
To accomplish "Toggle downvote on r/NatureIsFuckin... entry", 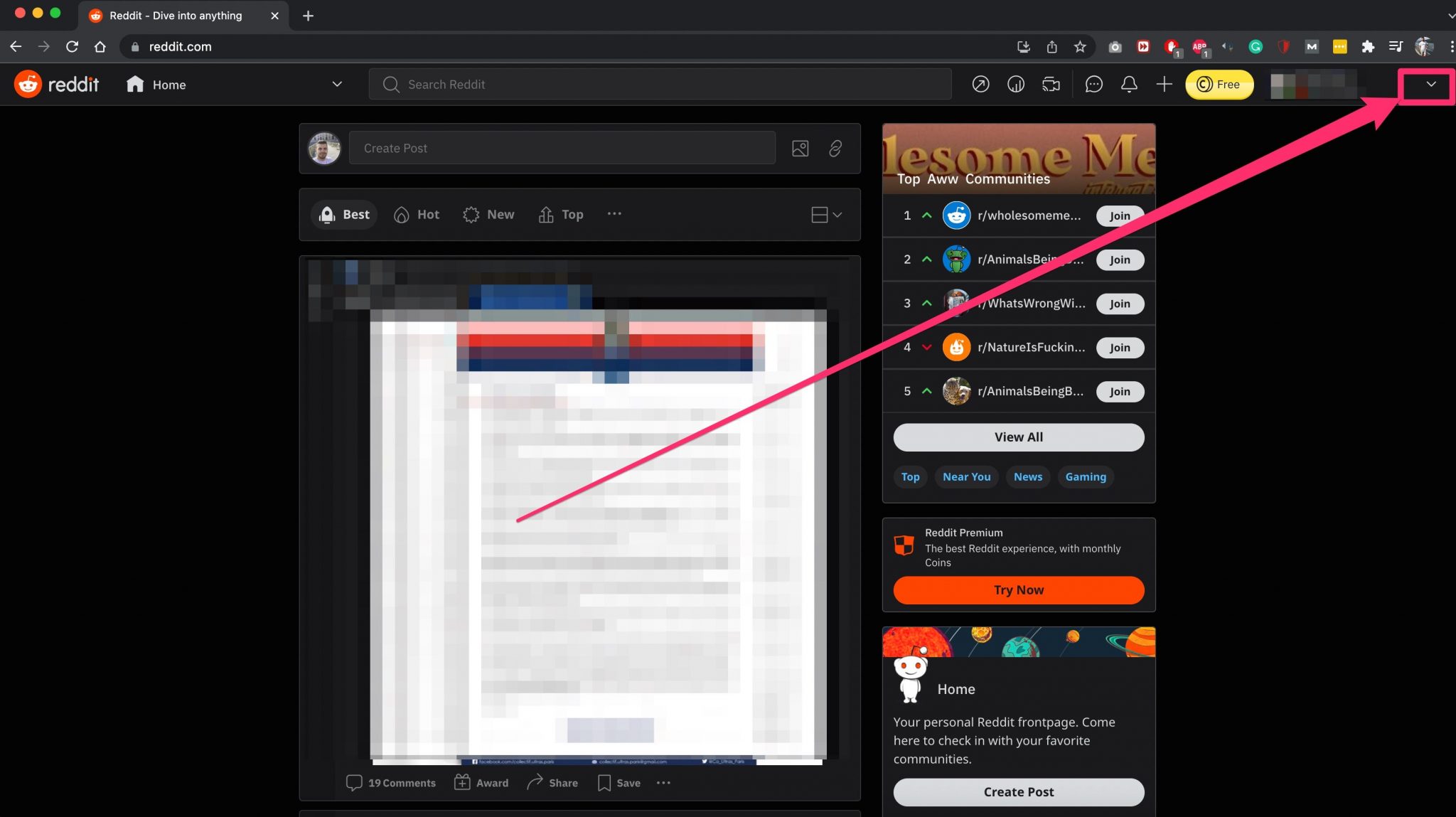I will coord(926,347).
